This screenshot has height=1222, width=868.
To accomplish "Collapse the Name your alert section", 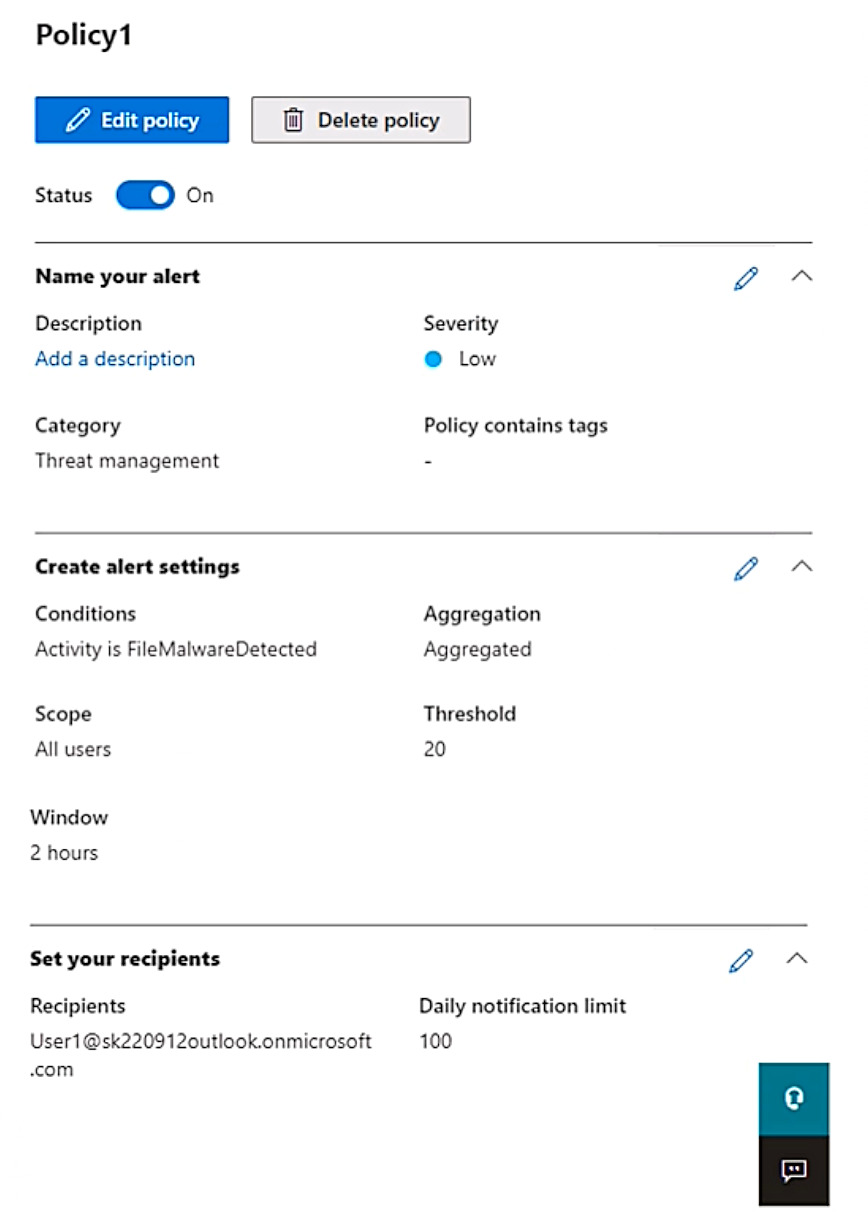I will 801,277.
